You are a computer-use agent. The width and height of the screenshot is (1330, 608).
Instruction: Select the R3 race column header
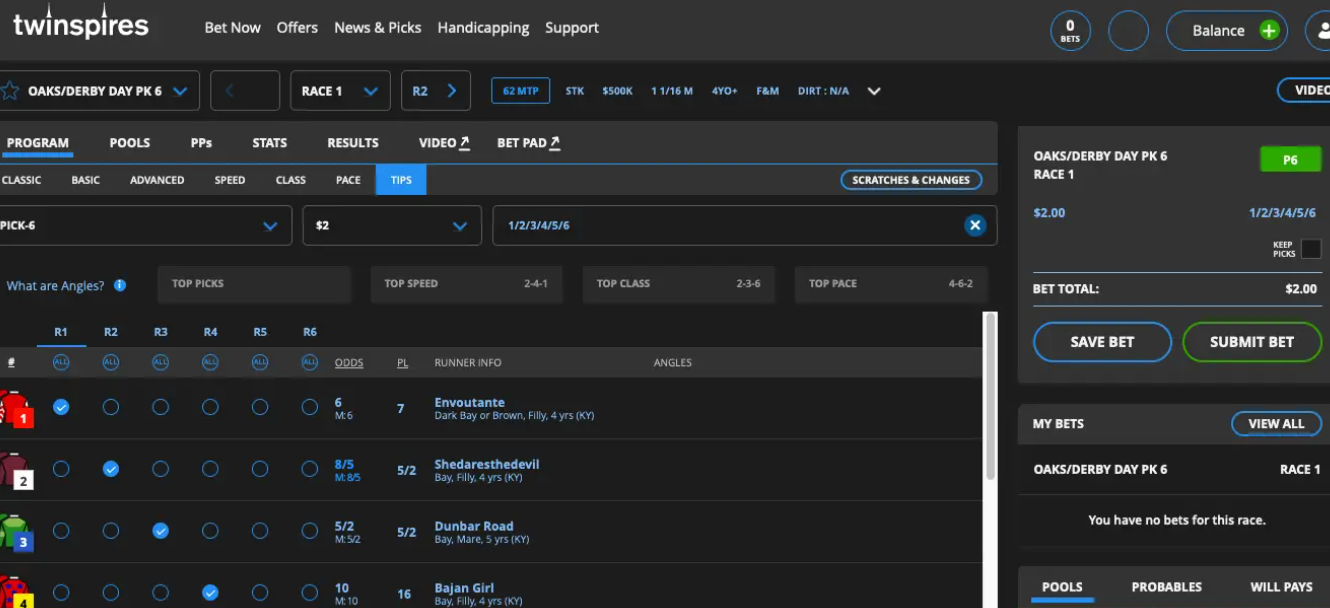pyautogui.click(x=160, y=332)
